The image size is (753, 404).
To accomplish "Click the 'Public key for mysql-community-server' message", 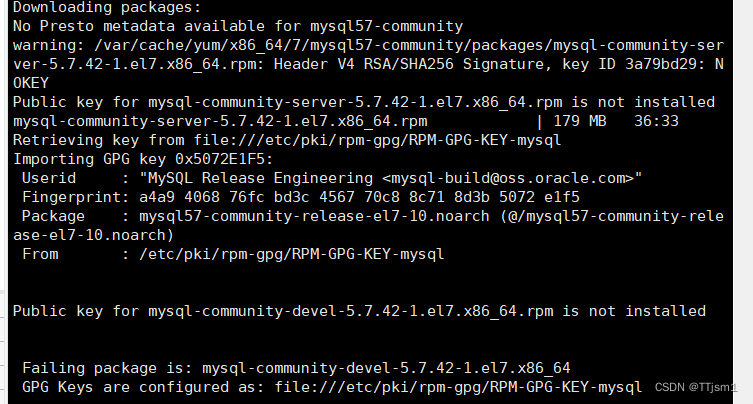I will pyautogui.click(x=364, y=102).
